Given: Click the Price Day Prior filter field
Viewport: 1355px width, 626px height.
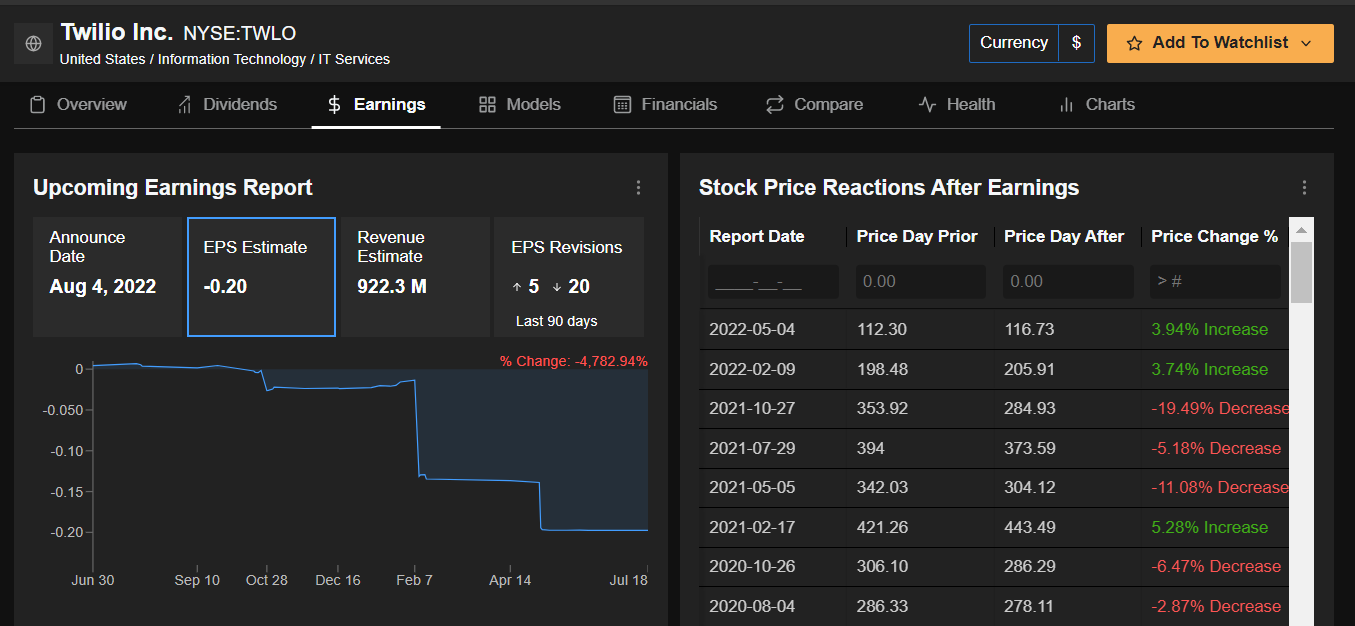Looking at the screenshot, I should click(920, 282).
